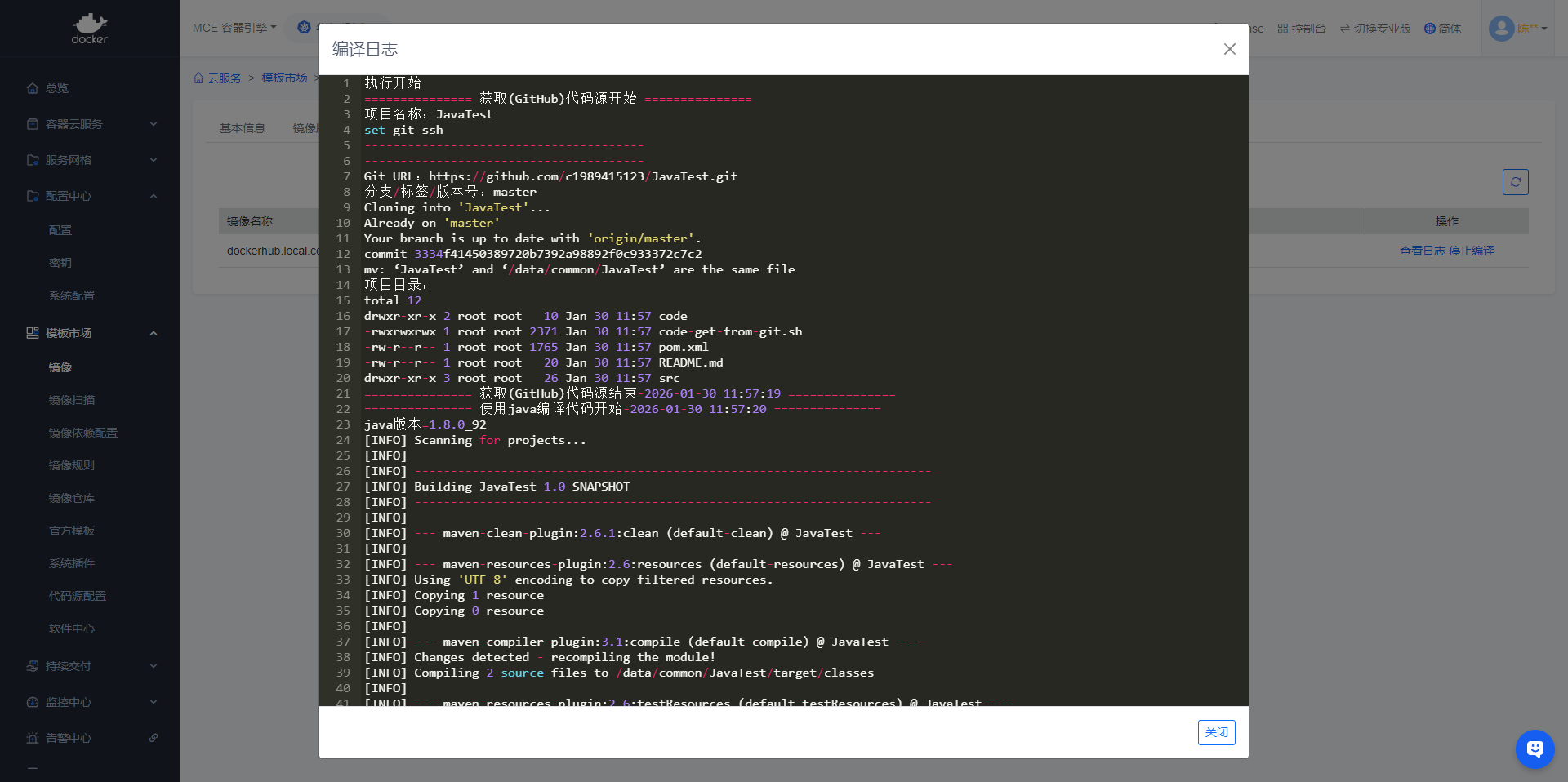Expand the 持续交付 sidebar menu
1568x782 pixels.
tap(90, 666)
